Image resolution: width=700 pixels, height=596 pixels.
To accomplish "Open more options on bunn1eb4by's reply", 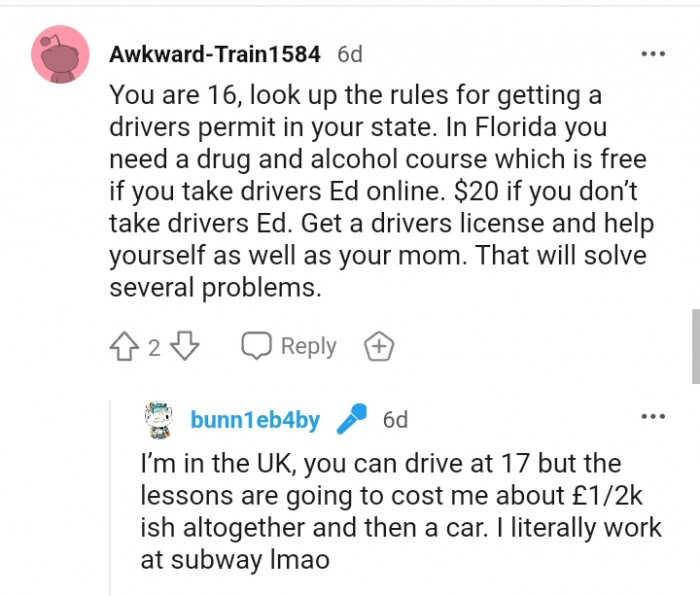I will (652, 416).
